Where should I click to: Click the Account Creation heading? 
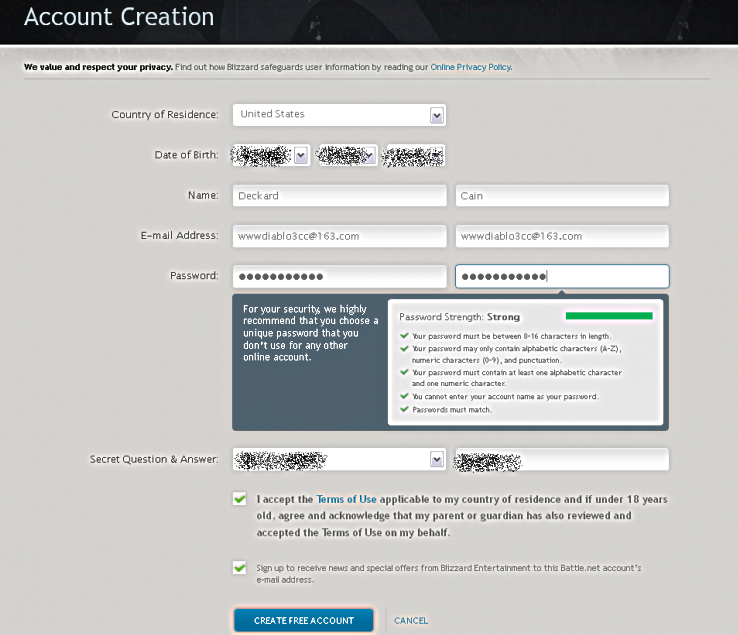point(119,16)
